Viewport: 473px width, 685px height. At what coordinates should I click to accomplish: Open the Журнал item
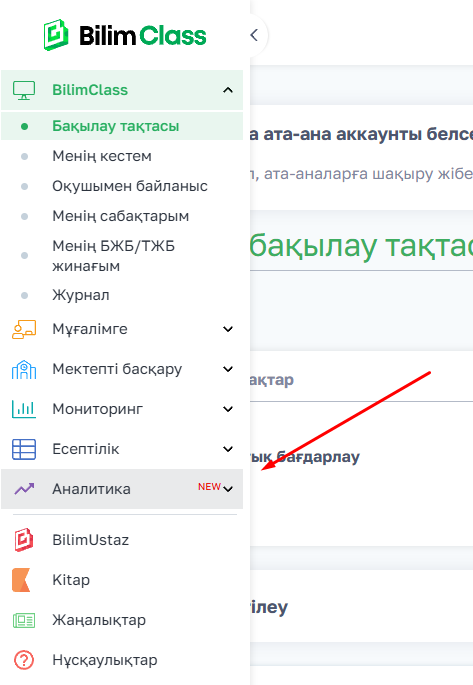(x=81, y=295)
